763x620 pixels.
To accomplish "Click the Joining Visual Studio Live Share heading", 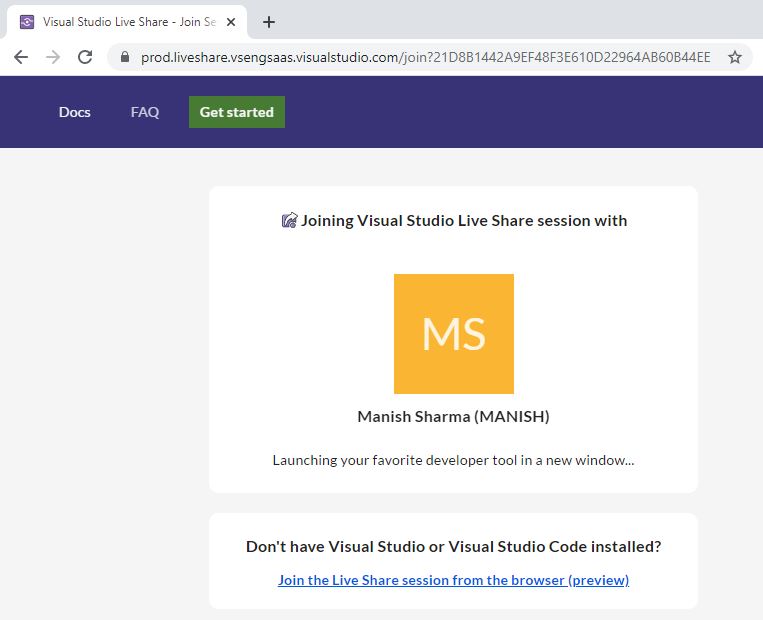I will pyautogui.click(x=464, y=220).
